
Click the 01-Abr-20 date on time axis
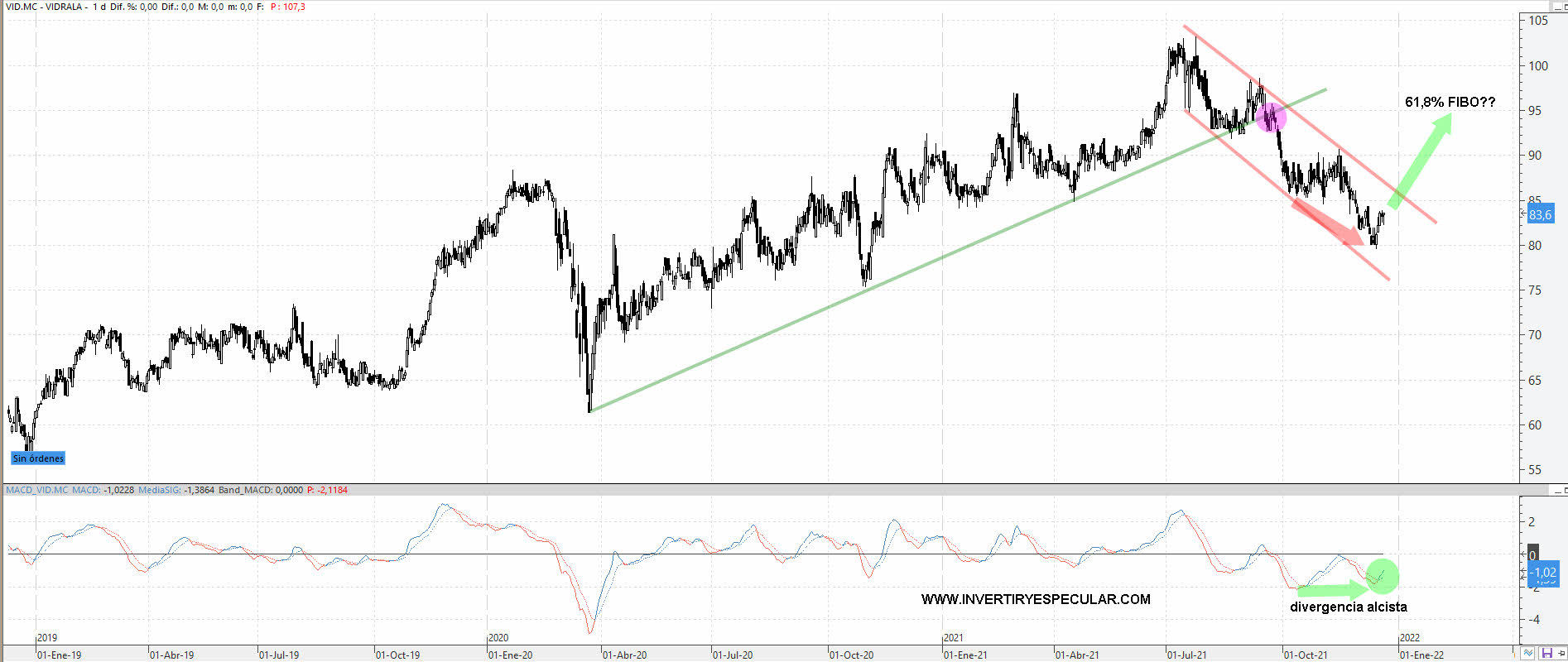tap(624, 655)
